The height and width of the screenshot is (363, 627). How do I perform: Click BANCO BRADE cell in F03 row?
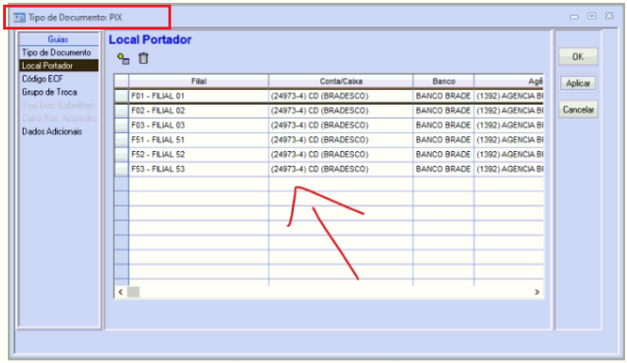443,125
